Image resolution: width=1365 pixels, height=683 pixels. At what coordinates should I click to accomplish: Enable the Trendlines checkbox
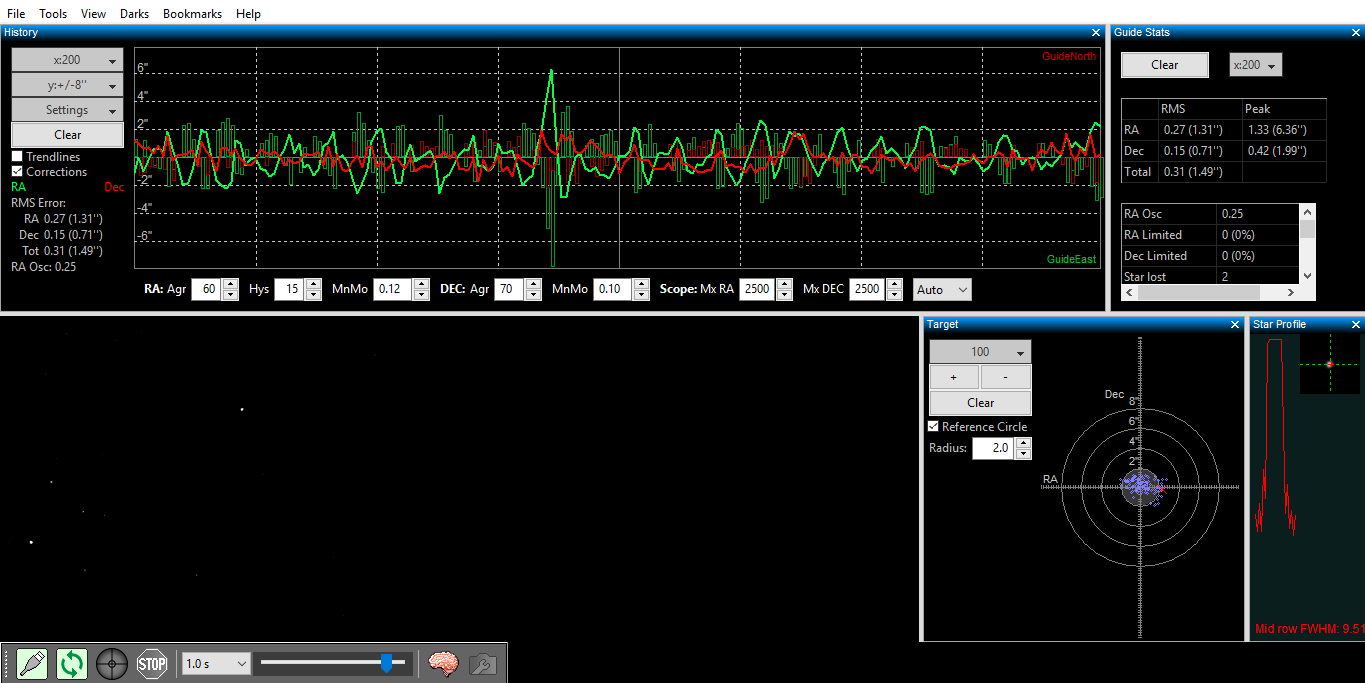(17, 157)
